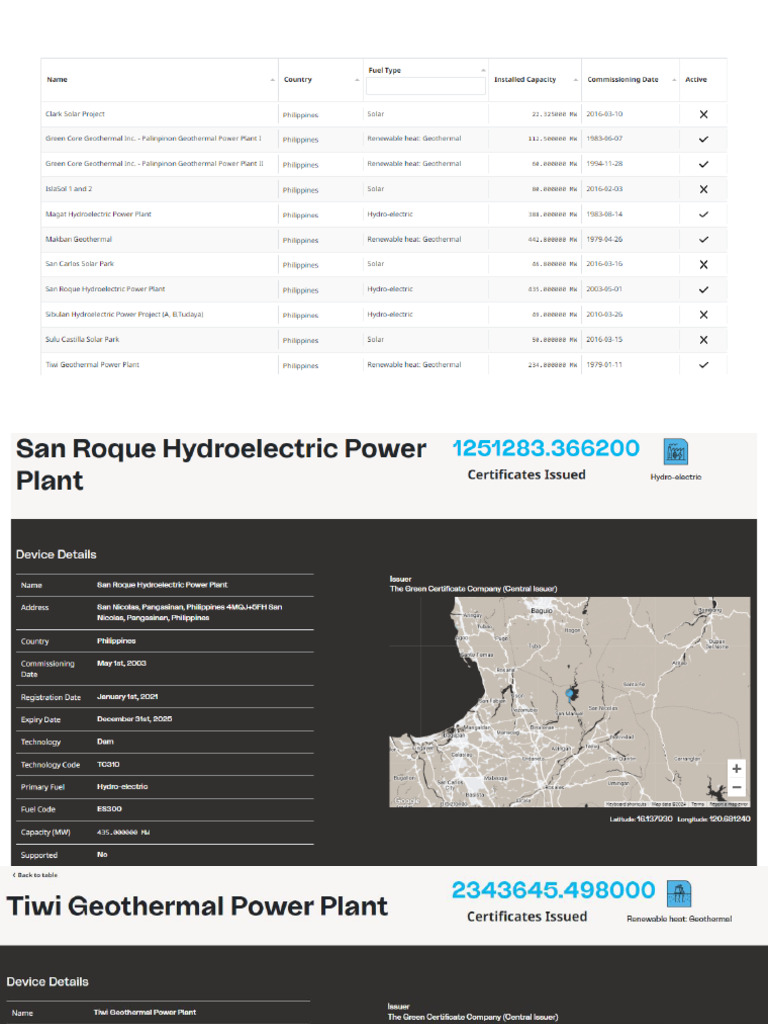768x1024 pixels.
Task: Click the commissioning date 2003-05-01 cell
Action: click(x=604, y=289)
